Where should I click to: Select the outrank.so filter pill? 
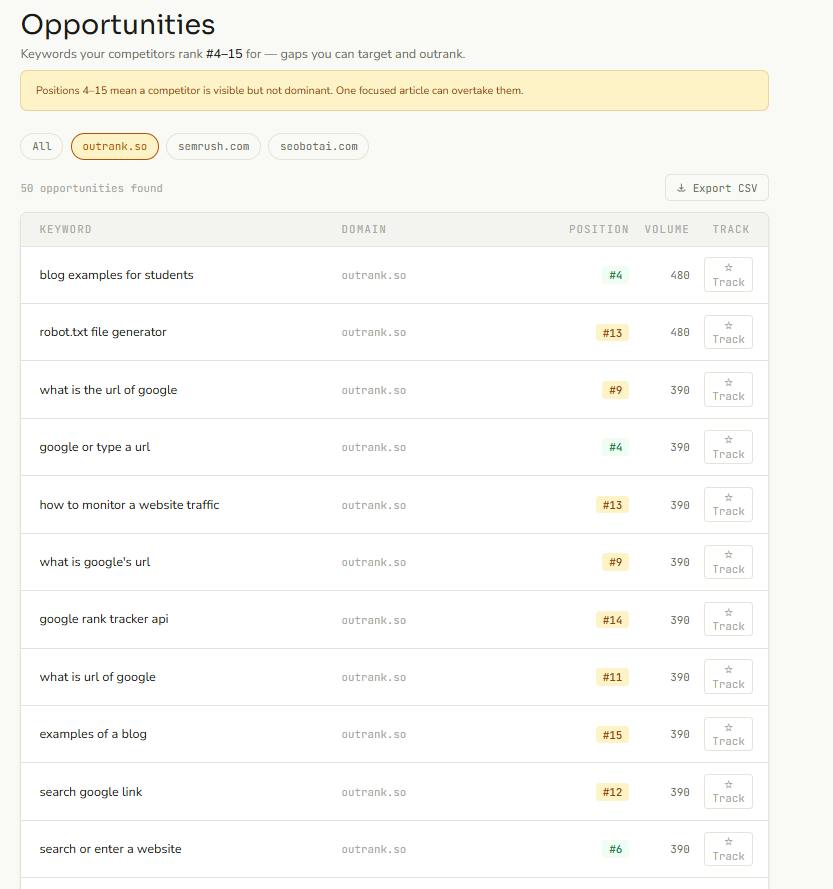[x=115, y=146]
